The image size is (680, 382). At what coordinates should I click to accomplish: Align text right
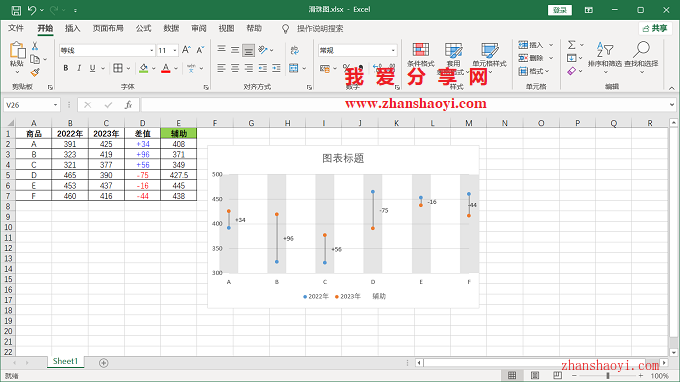(x=248, y=68)
